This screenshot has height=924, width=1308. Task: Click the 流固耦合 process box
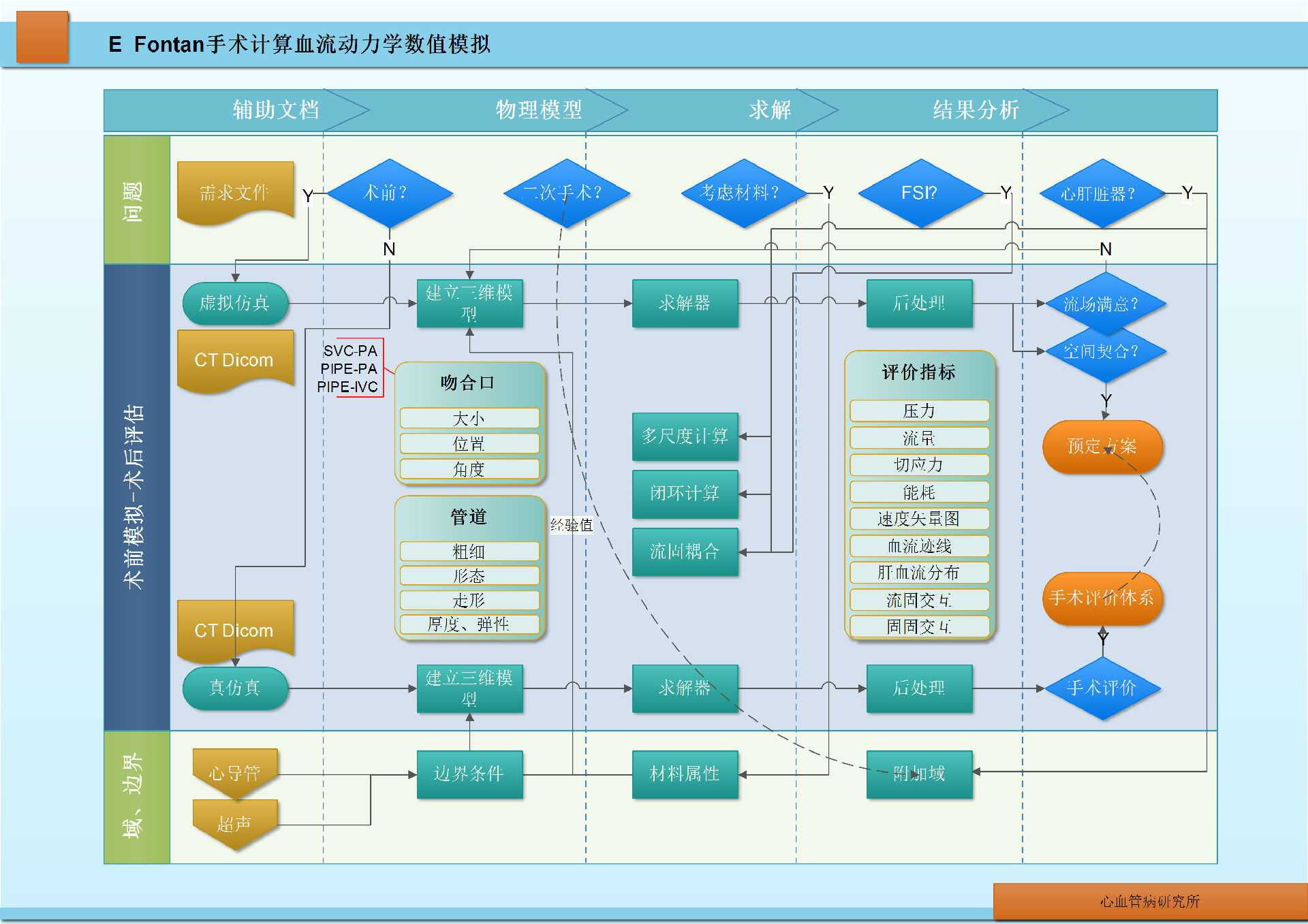(685, 552)
